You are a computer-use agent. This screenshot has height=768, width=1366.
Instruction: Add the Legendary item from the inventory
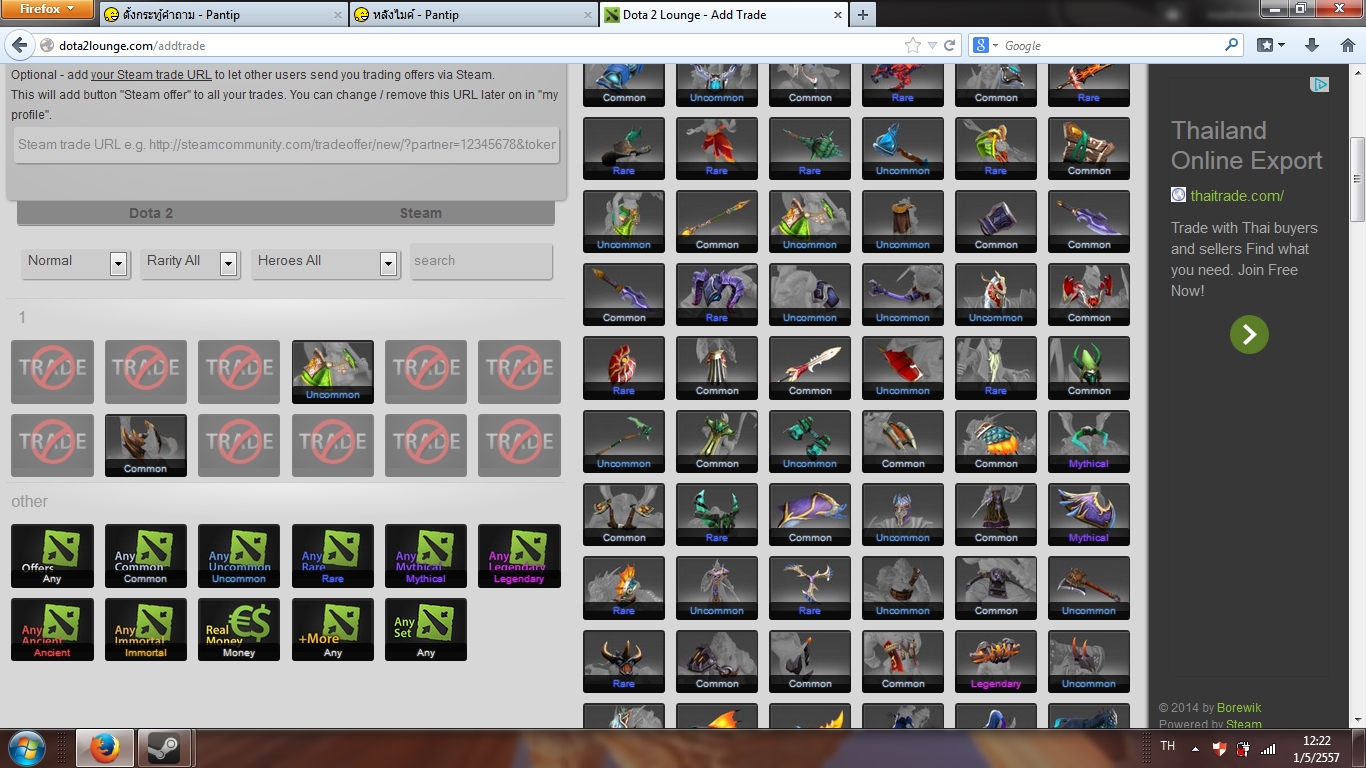(996, 661)
